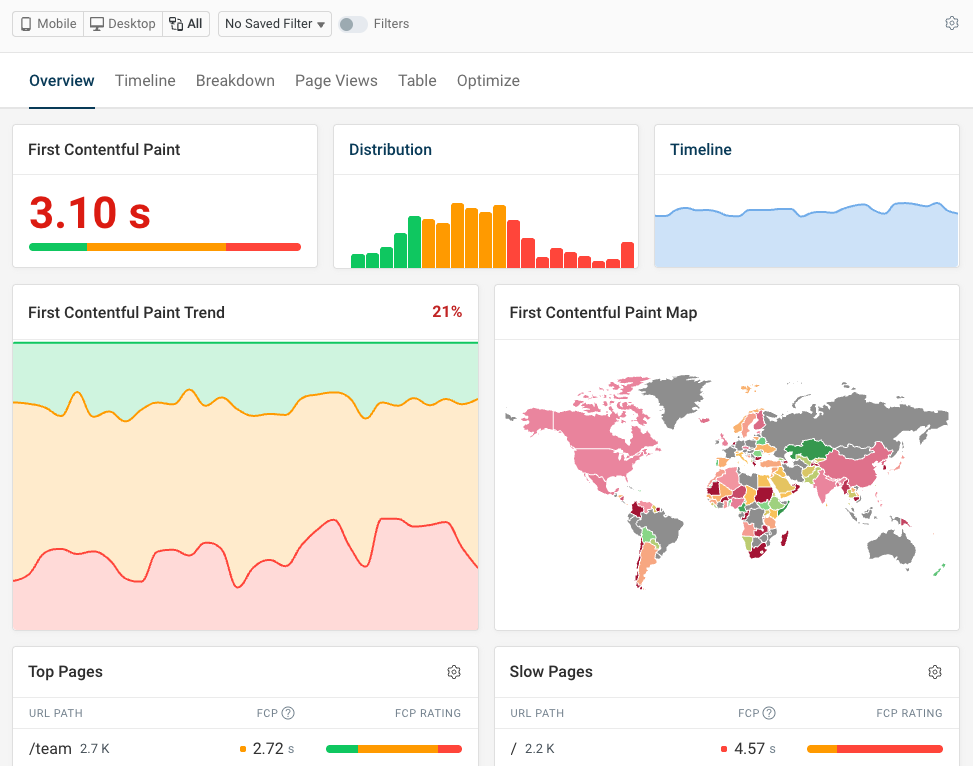973x766 pixels.
Task: Open the Top Pages settings gear
Action: [x=454, y=672]
